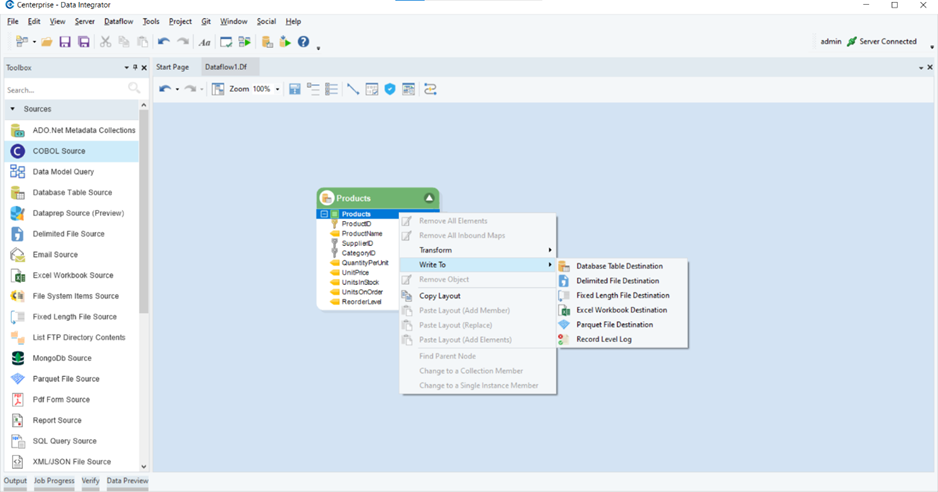Image resolution: width=938 pixels, height=492 pixels.
Task: Collapse the Products tree node minus box
Action: point(324,214)
